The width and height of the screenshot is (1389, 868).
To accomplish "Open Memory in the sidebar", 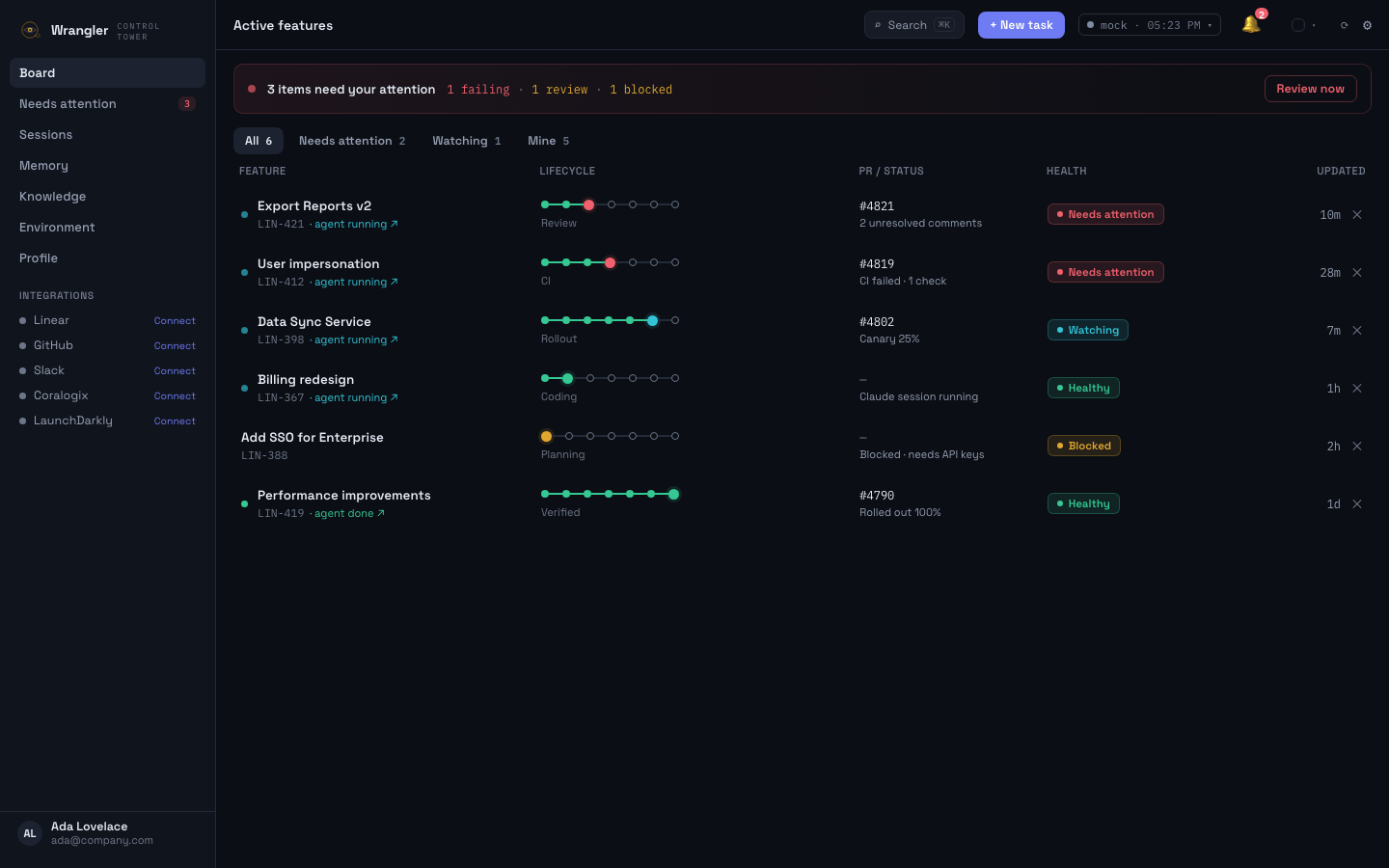I will (x=107, y=166).
